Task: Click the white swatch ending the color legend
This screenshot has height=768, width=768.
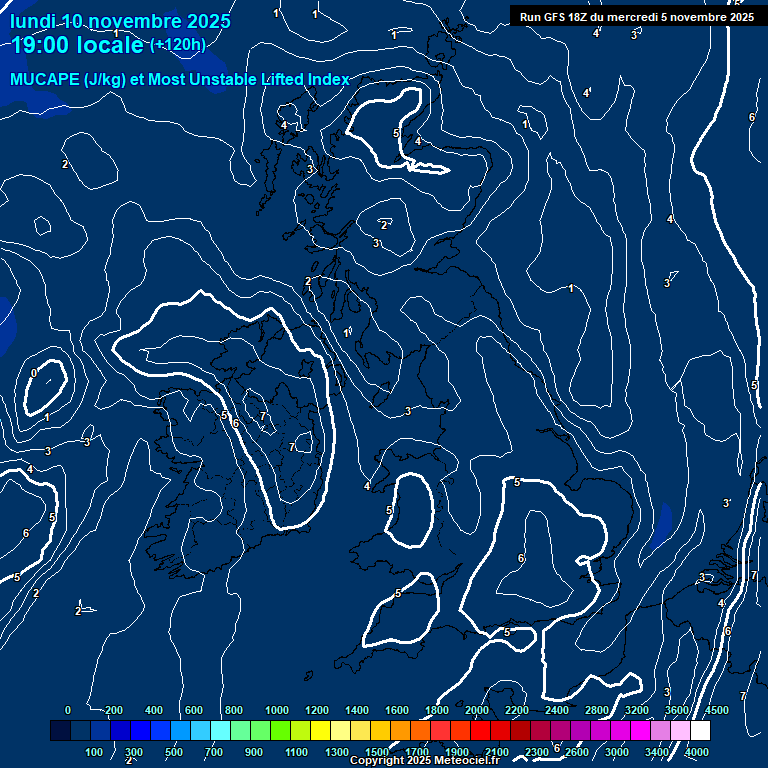Action: pos(700,730)
